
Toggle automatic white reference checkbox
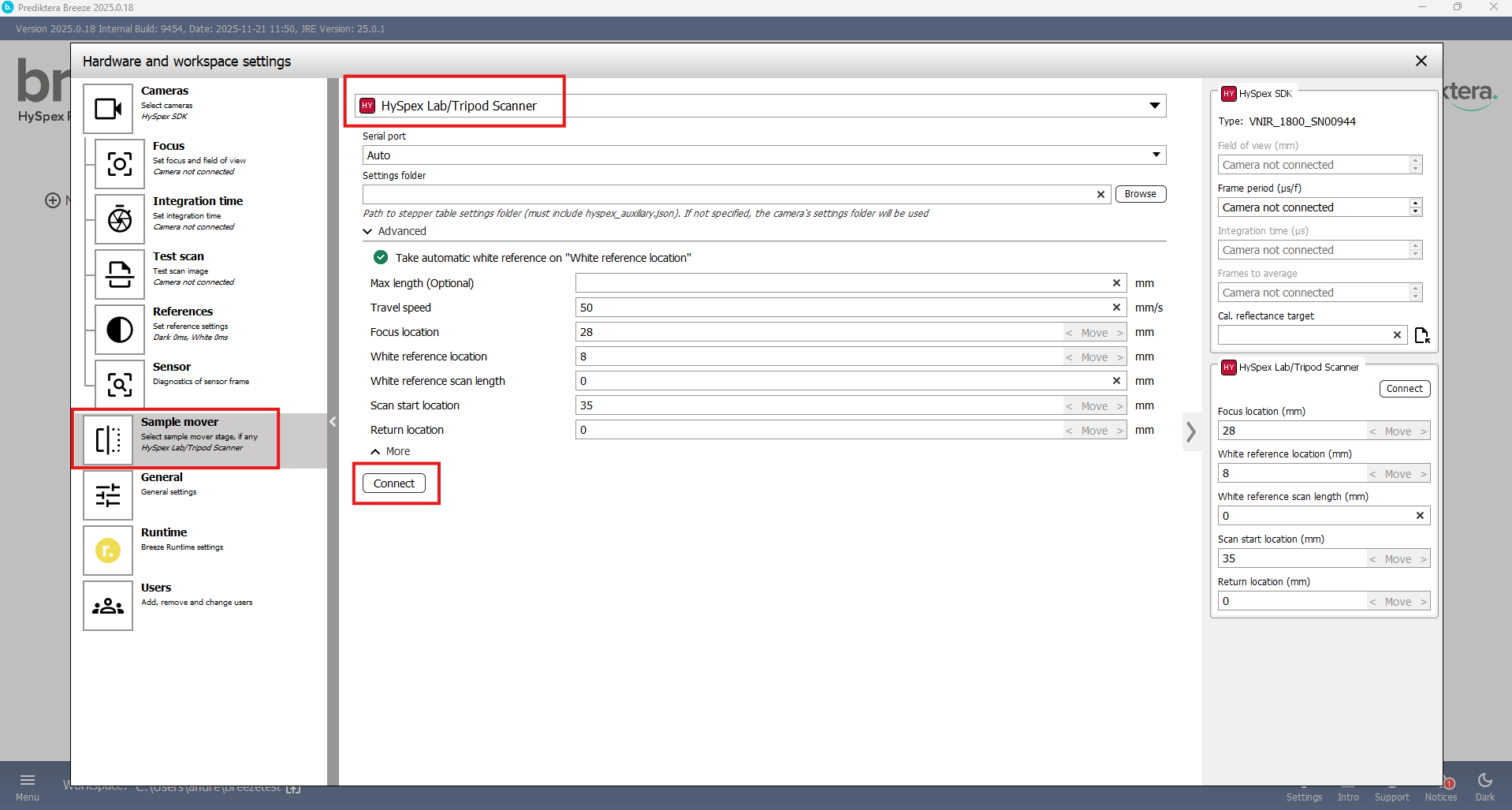coord(381,258)
